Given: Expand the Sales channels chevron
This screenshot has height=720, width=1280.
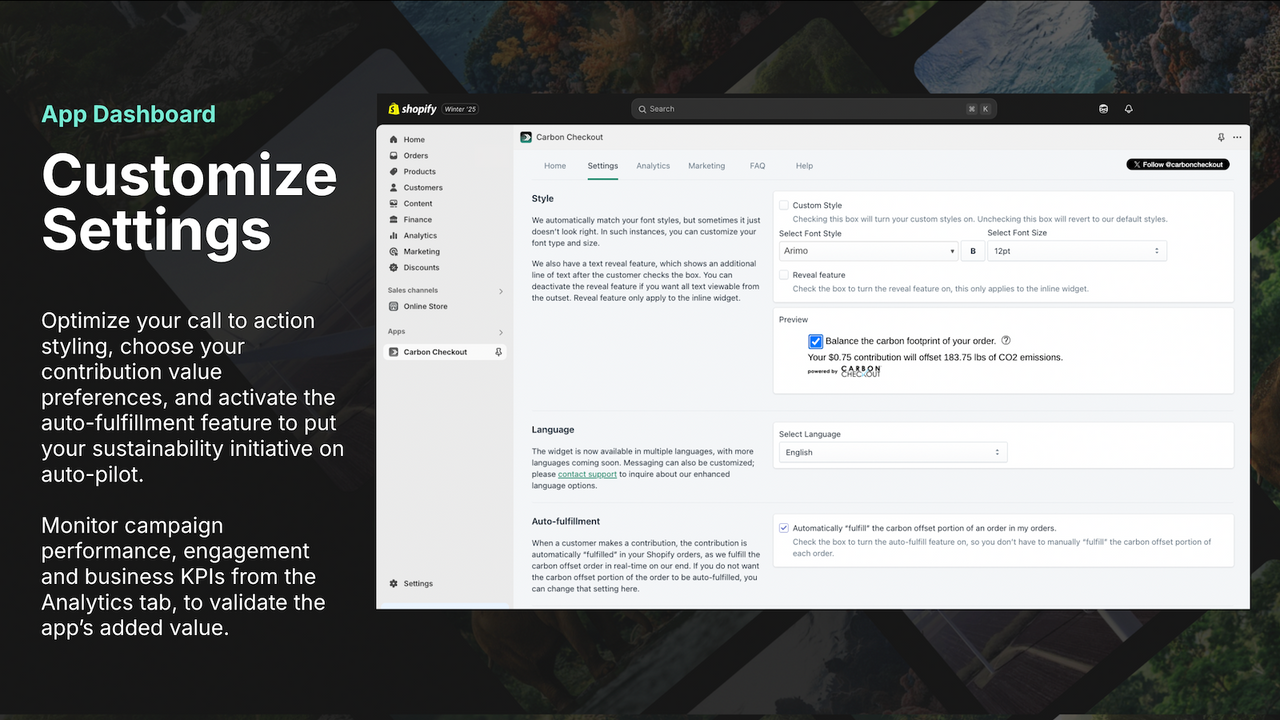Looking at the screenshot, I should click(501, 291).
